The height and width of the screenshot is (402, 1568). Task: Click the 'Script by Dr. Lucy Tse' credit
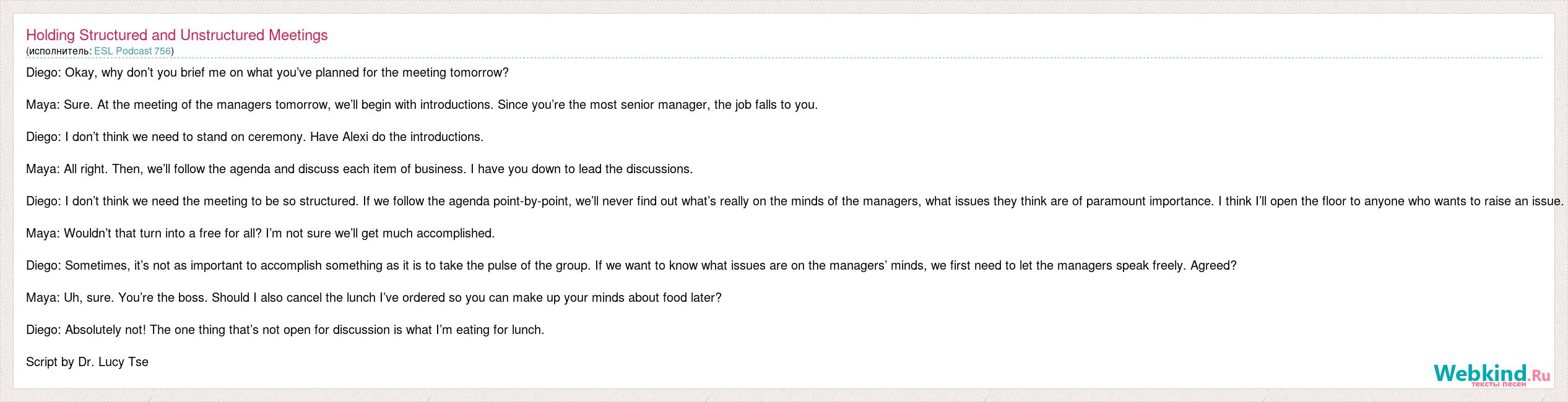(x=87, y=362)
